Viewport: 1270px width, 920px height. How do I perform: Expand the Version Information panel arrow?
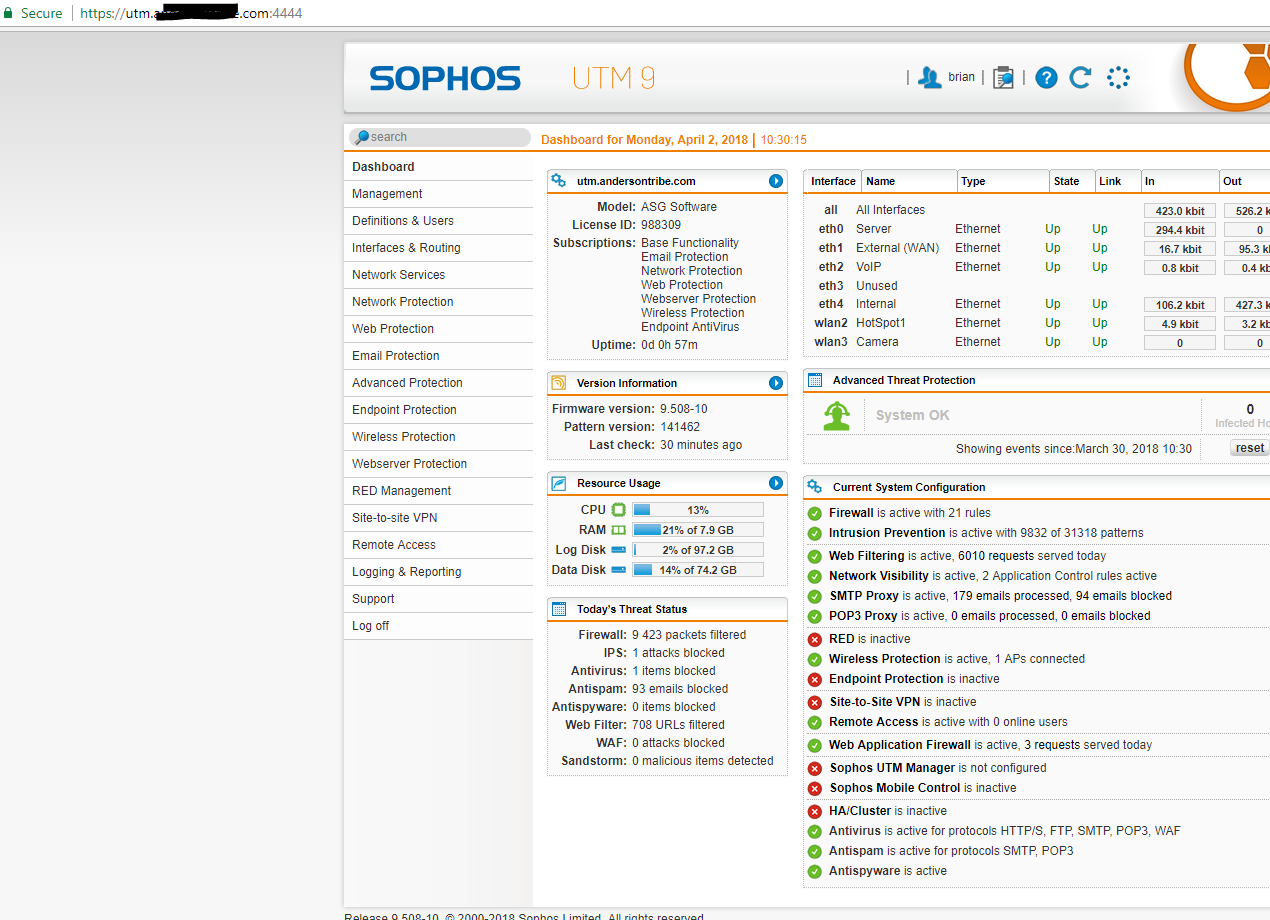[x=776, y=383]
